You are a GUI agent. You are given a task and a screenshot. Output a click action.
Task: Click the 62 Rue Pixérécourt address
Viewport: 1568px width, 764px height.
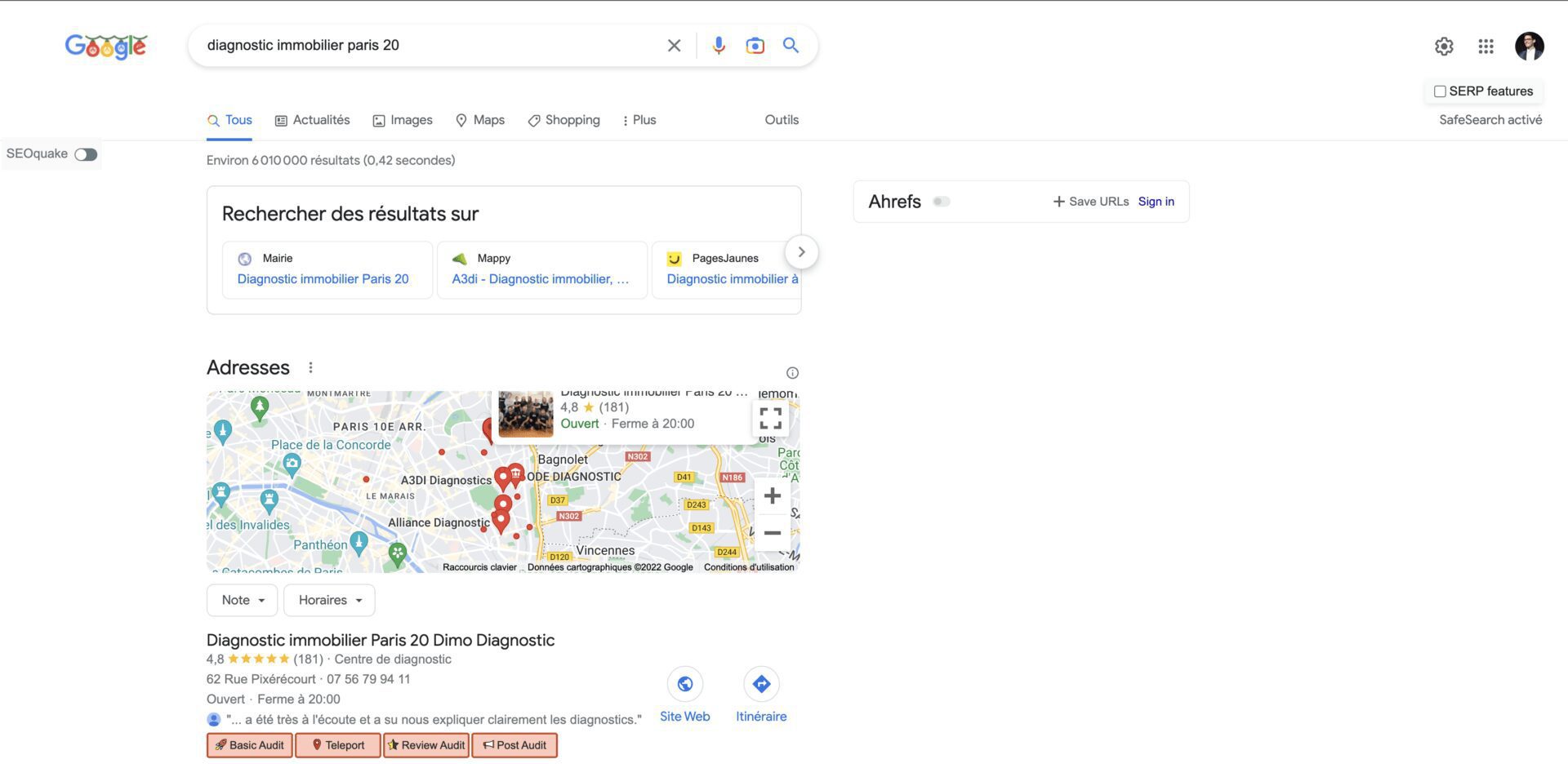(261, 679)
